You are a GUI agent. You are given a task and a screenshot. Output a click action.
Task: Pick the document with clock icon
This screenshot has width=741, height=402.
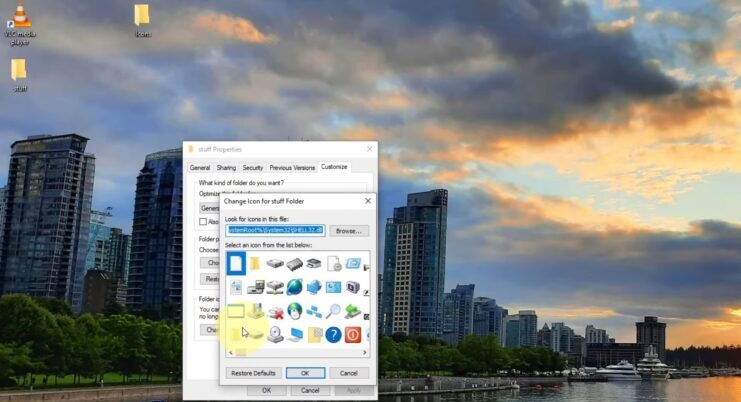(334, 263)
